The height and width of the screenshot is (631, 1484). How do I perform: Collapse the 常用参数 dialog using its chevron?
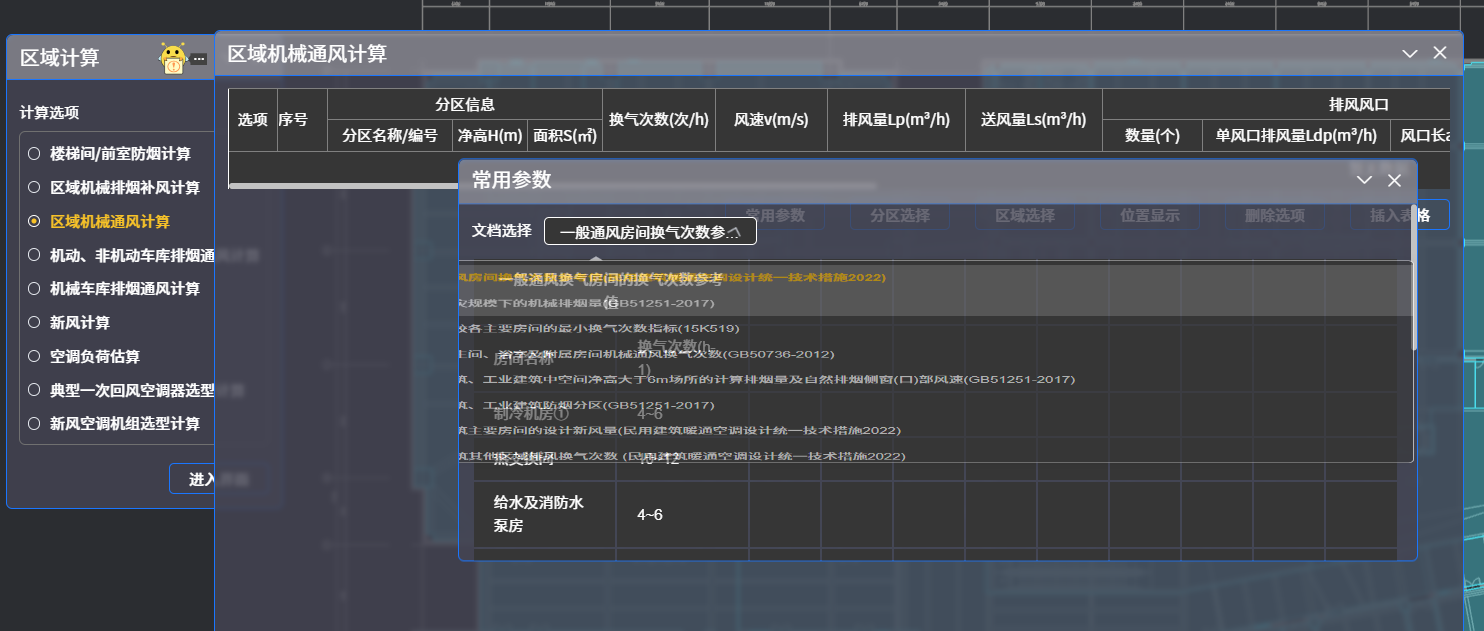click(1364, 180)
